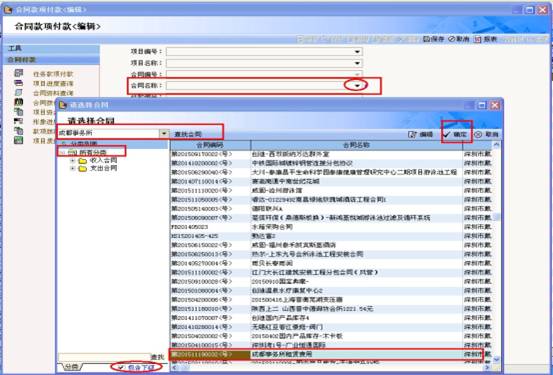Click the 取消 cancel button in main toolbar
Viewport: 553px width, 375px height.
(x=458, y=39)
